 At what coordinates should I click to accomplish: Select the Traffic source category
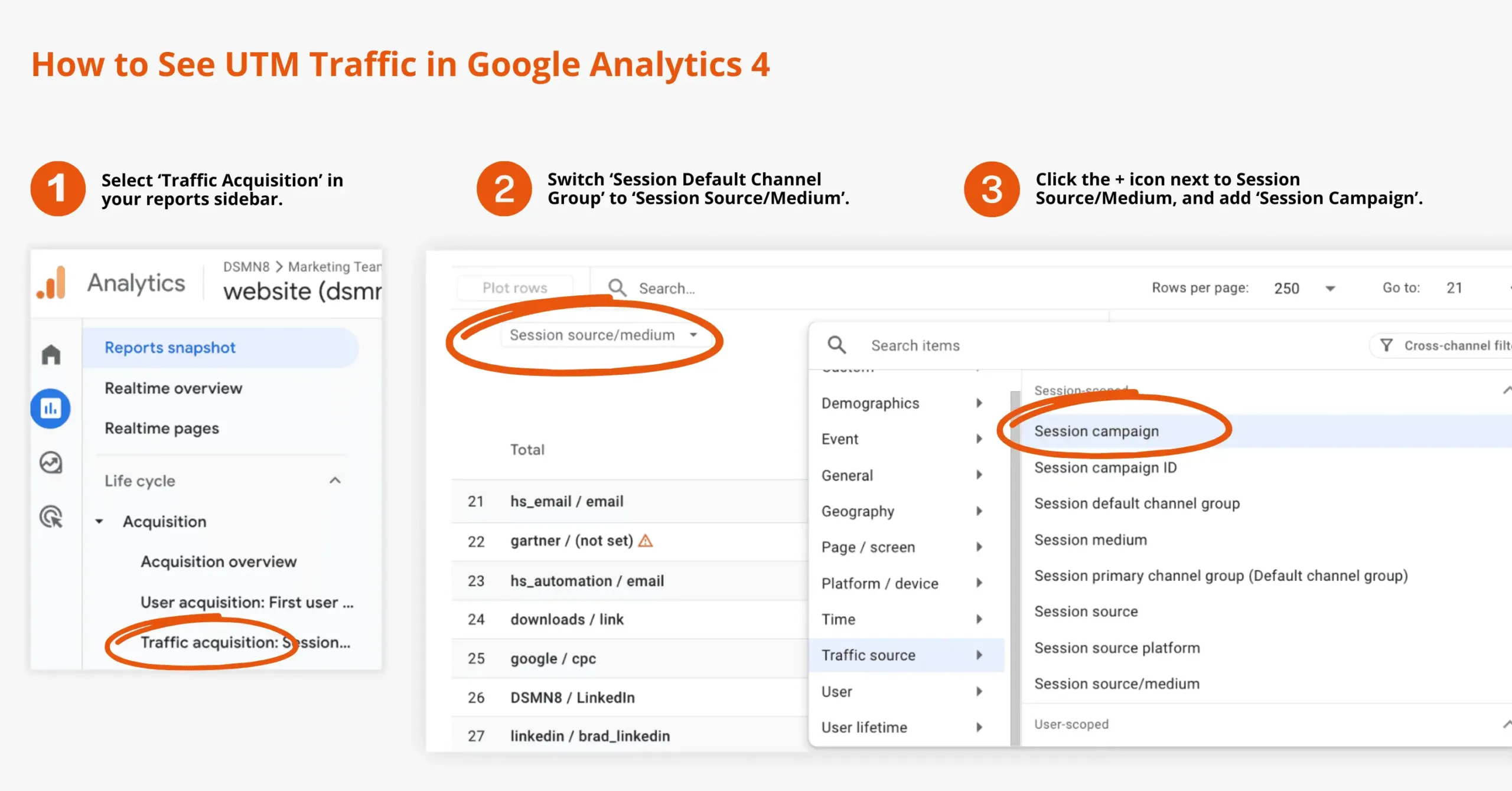pyautogui.click(x=906, y=655)
